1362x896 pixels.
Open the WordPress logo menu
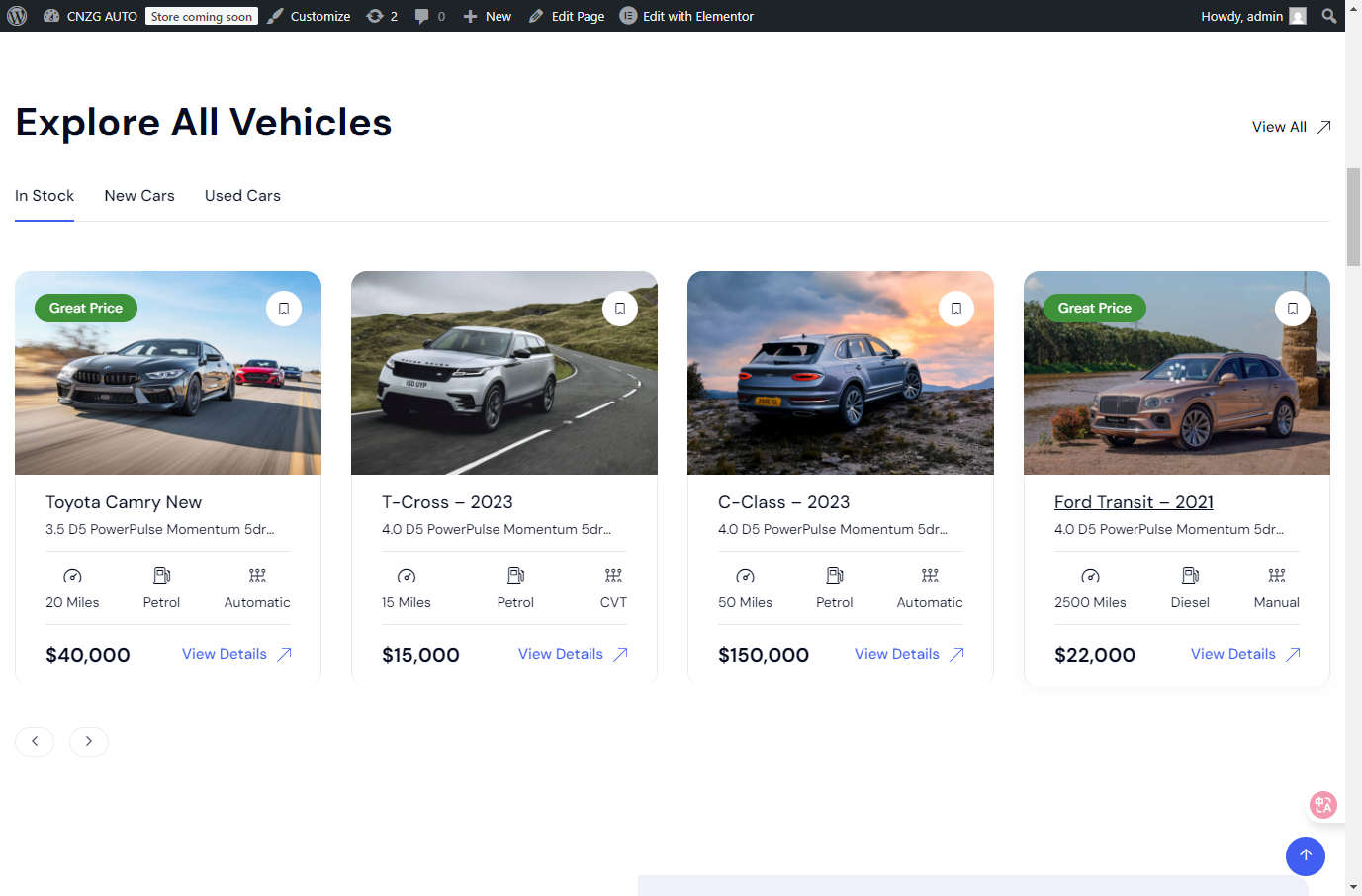click(17, 16)
